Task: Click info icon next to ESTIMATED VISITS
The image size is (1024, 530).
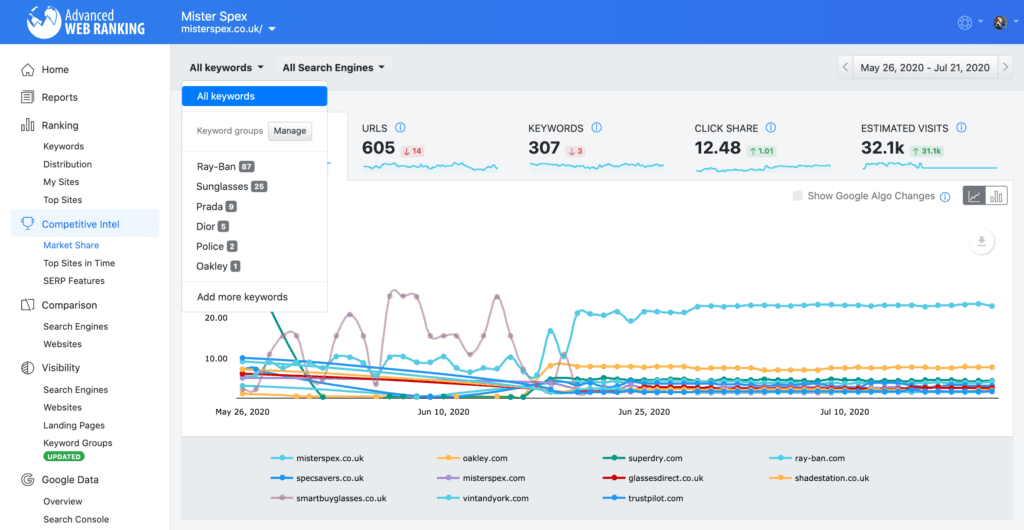Action: 961,128
